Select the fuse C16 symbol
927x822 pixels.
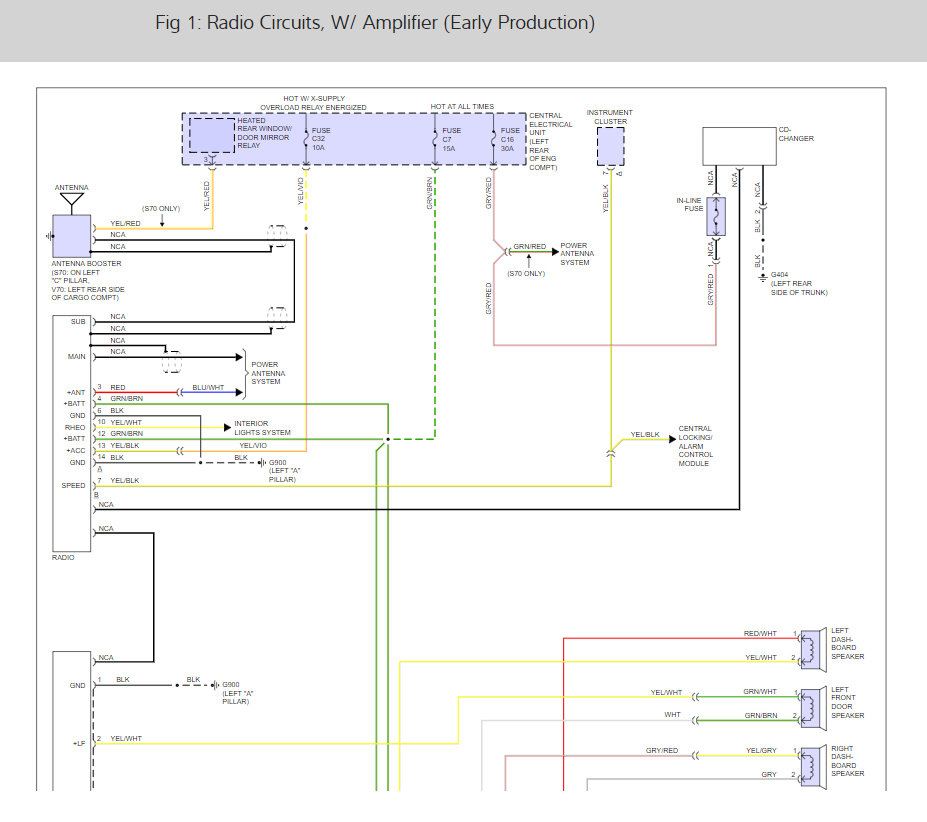[x=494, y=140]
